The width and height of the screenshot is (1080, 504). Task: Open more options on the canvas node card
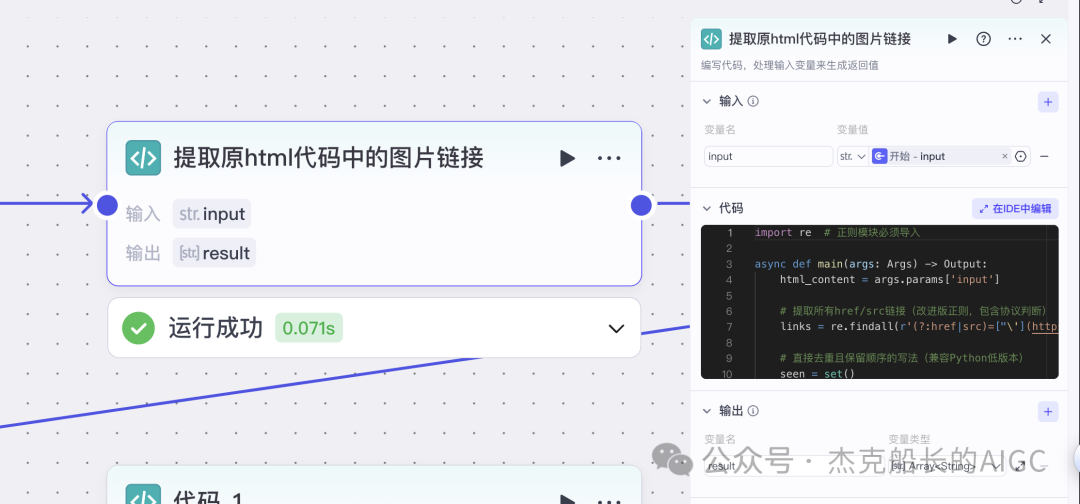609,158
